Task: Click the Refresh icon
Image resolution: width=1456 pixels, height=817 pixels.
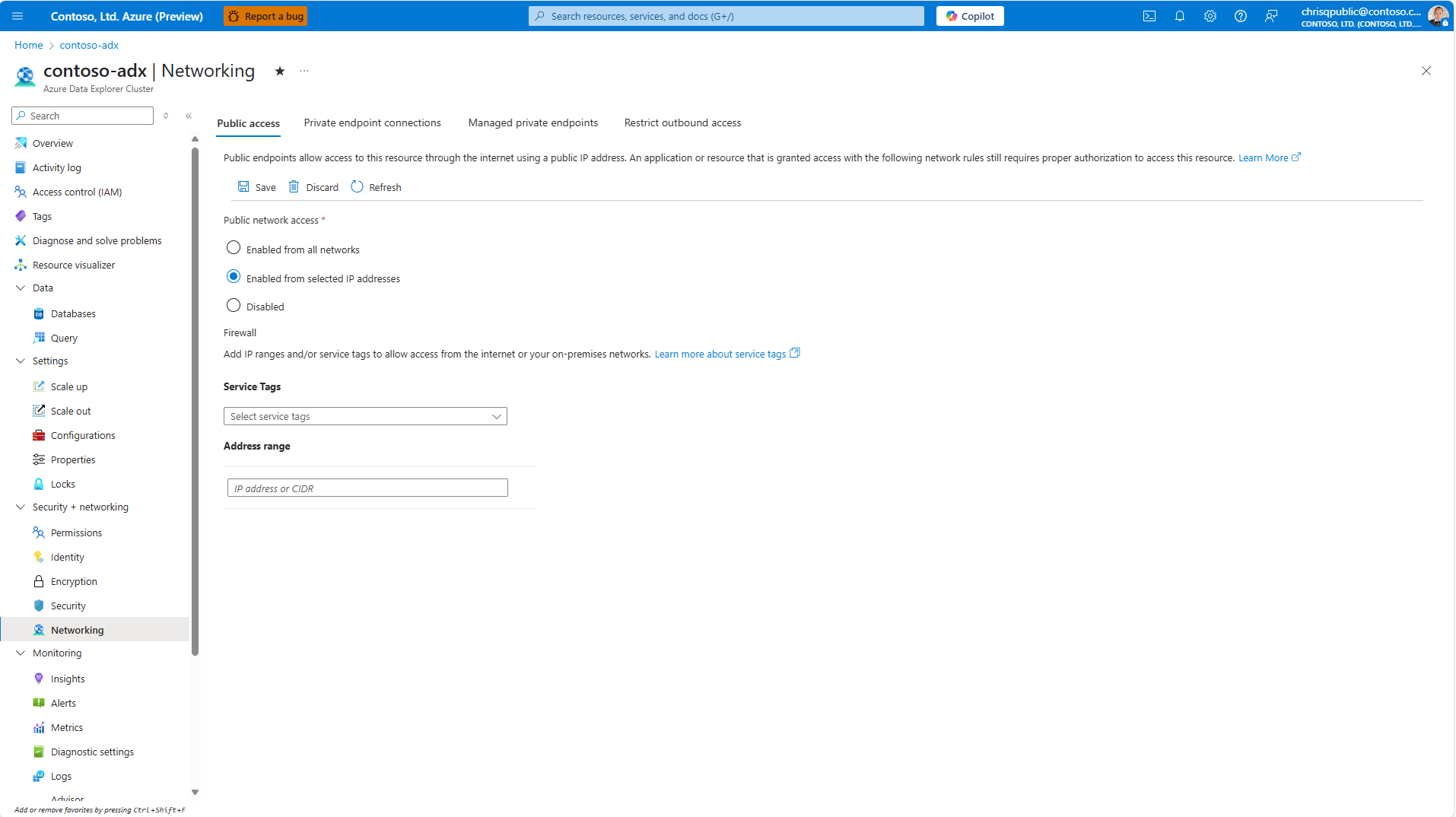Action: point(357,186)
